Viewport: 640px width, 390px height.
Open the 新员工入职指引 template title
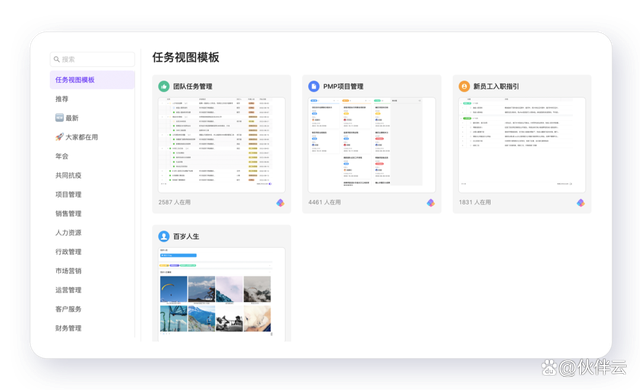[496, 86]
